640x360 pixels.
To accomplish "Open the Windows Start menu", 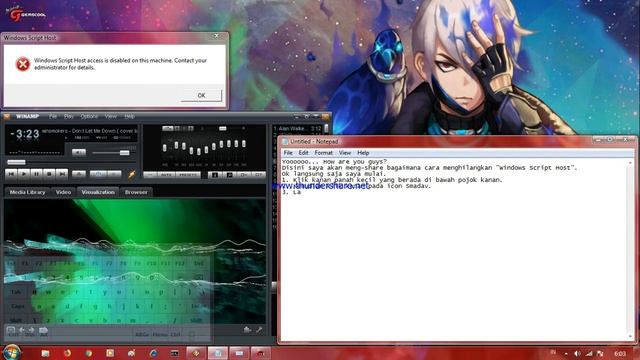I will (11, 353).
